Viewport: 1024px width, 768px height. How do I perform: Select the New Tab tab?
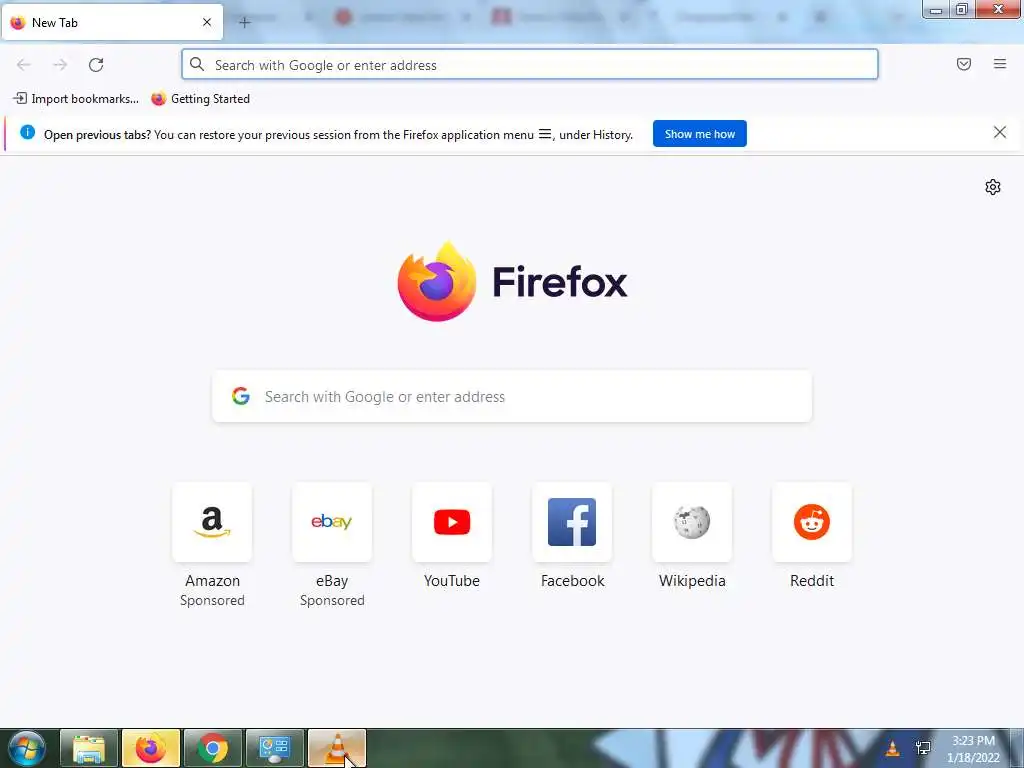pyautogui.click(x=112, y=22)
